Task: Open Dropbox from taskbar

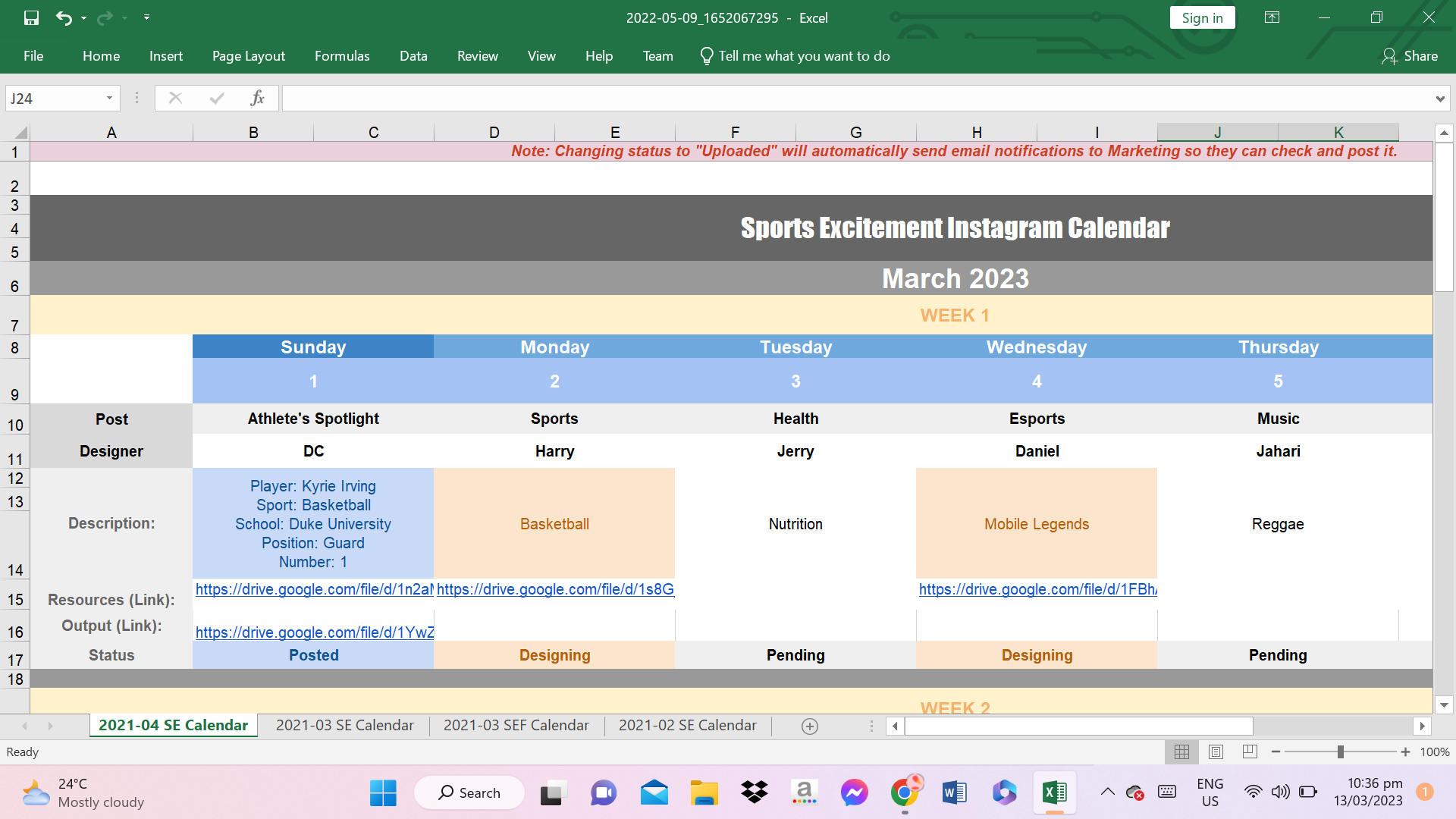Action: coord(755,793)
